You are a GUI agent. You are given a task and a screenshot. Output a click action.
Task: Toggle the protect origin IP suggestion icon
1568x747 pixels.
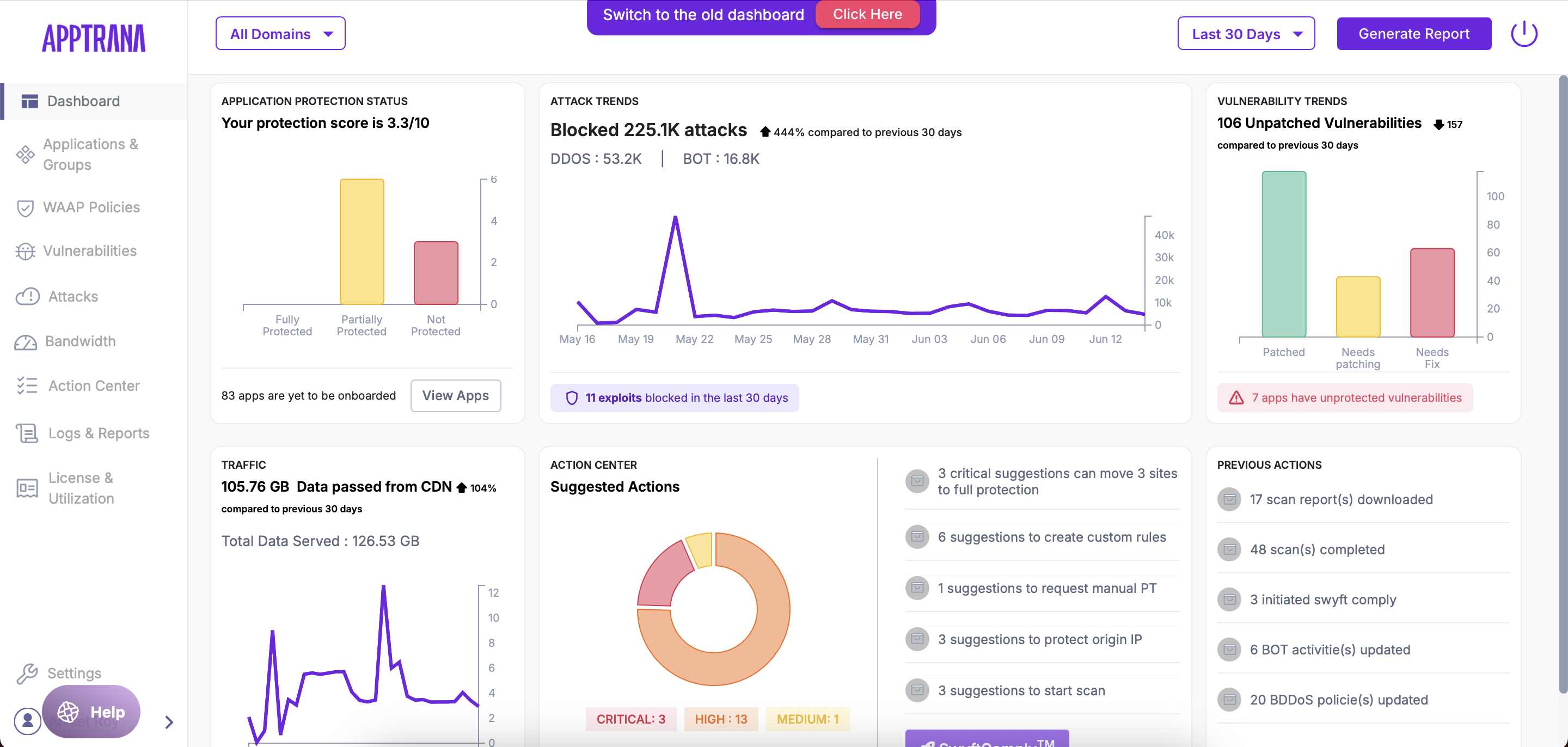pyautogui.click(x=917, y=639)
